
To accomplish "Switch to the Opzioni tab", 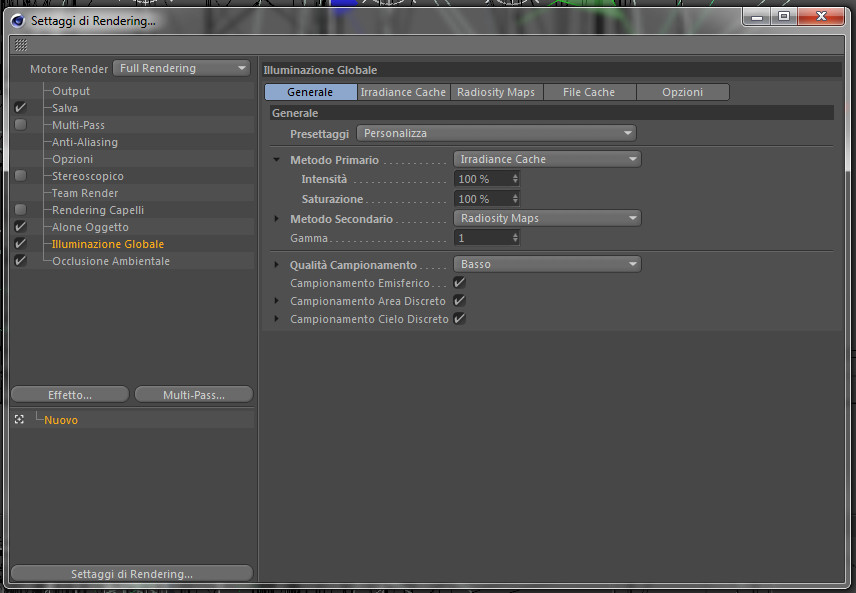I will pos(682,92).
